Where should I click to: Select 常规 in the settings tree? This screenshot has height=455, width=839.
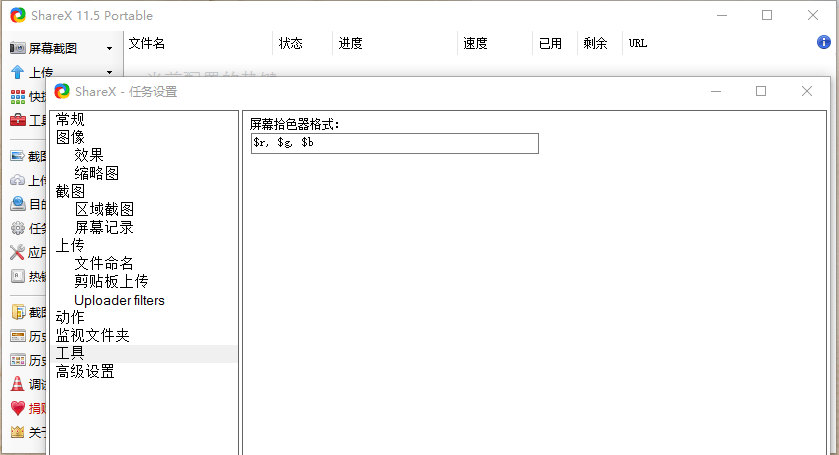(x=70, y=119)
